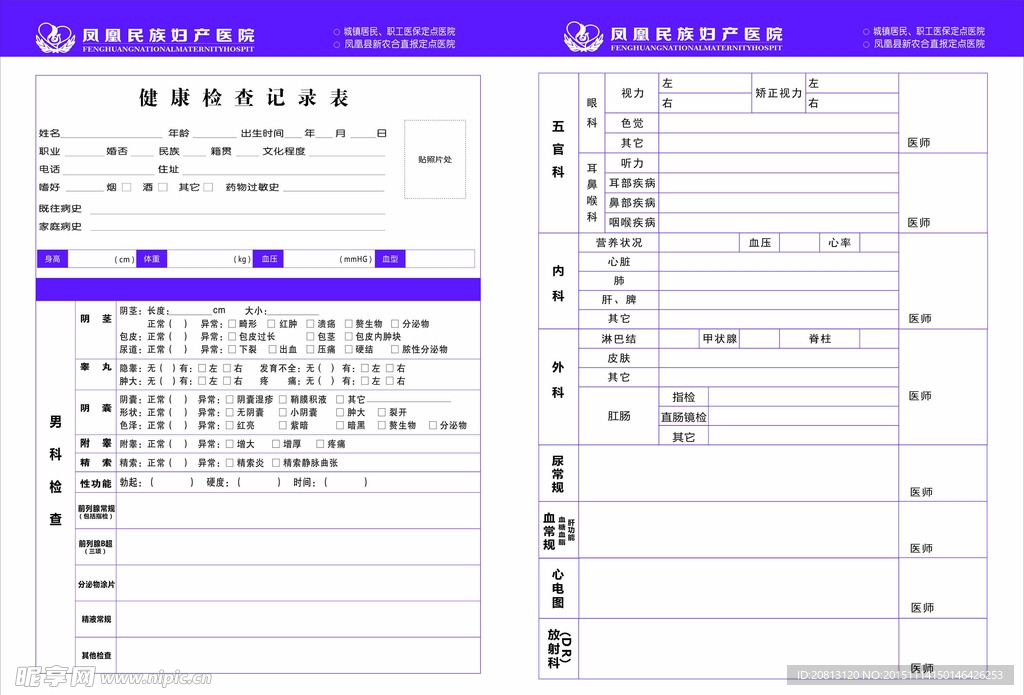Click the 贴照片处 photo placement box
1024x695 pixels.
pyautogui.click(x=434, y=160)
